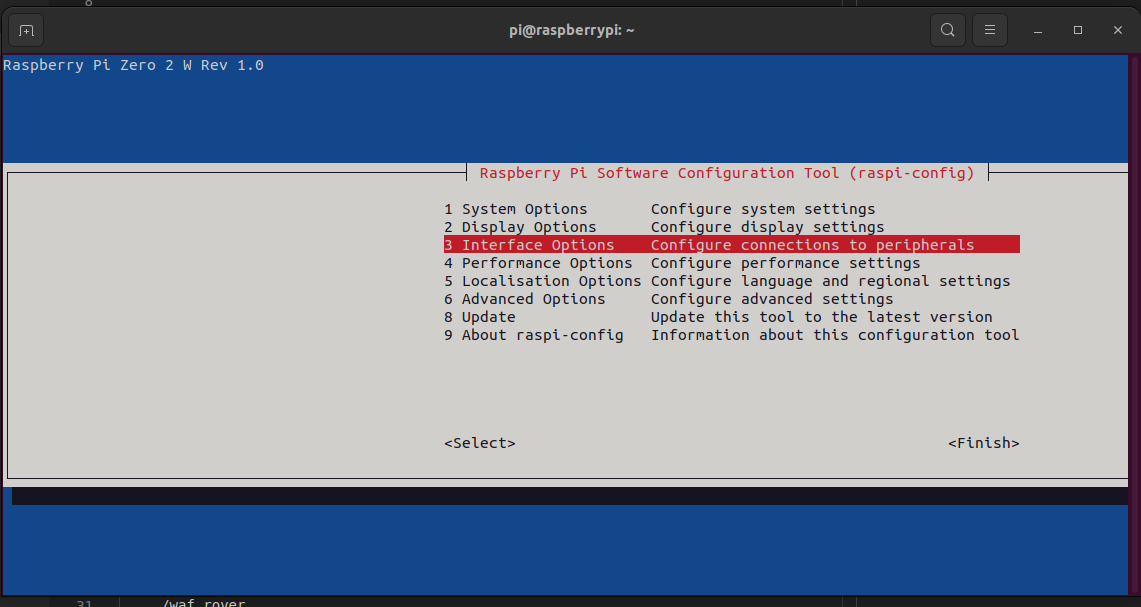Select 4 Performance Options
Screen dimensions: 1141x607
tap(538, 263)
